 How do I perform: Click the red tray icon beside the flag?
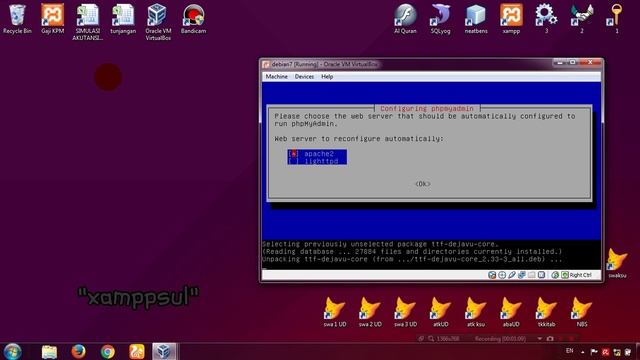606,352
